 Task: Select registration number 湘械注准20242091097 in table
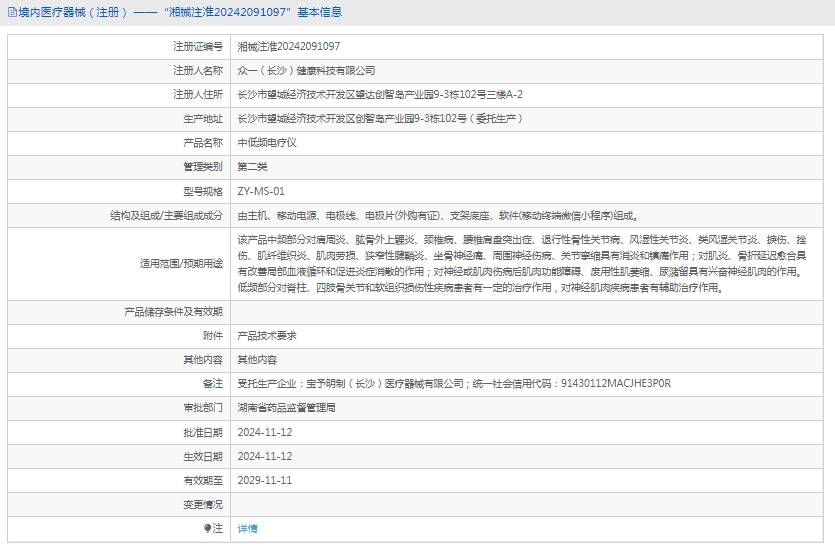coord(288,47)
